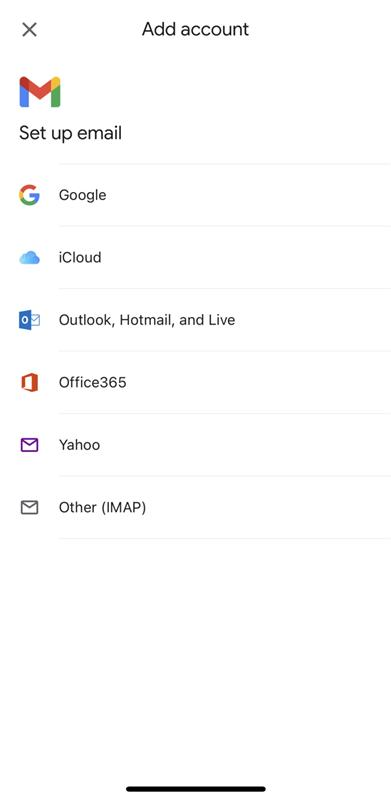Tap the Gmail logo icon

pyautogui.click(x=40, y=92)
